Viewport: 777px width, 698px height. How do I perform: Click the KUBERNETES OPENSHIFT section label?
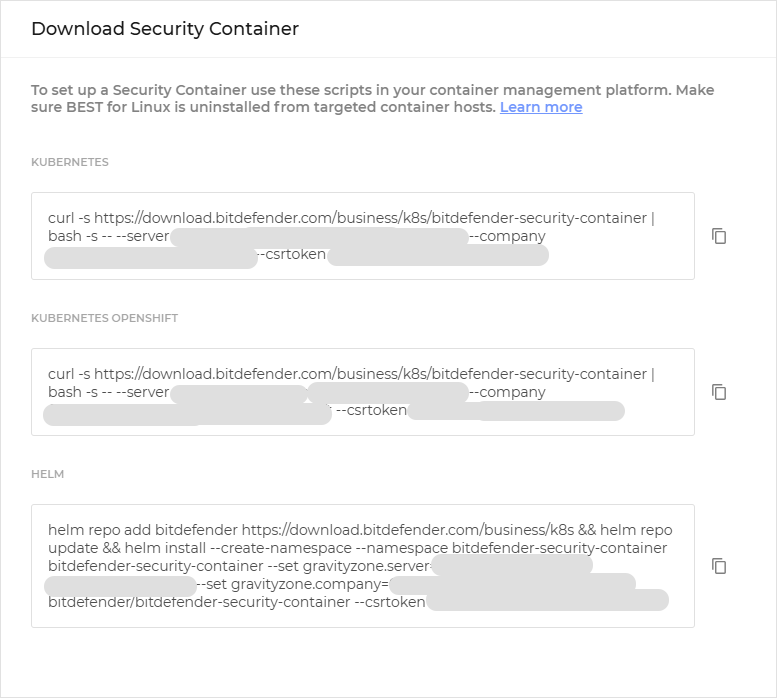coord(104,318)
